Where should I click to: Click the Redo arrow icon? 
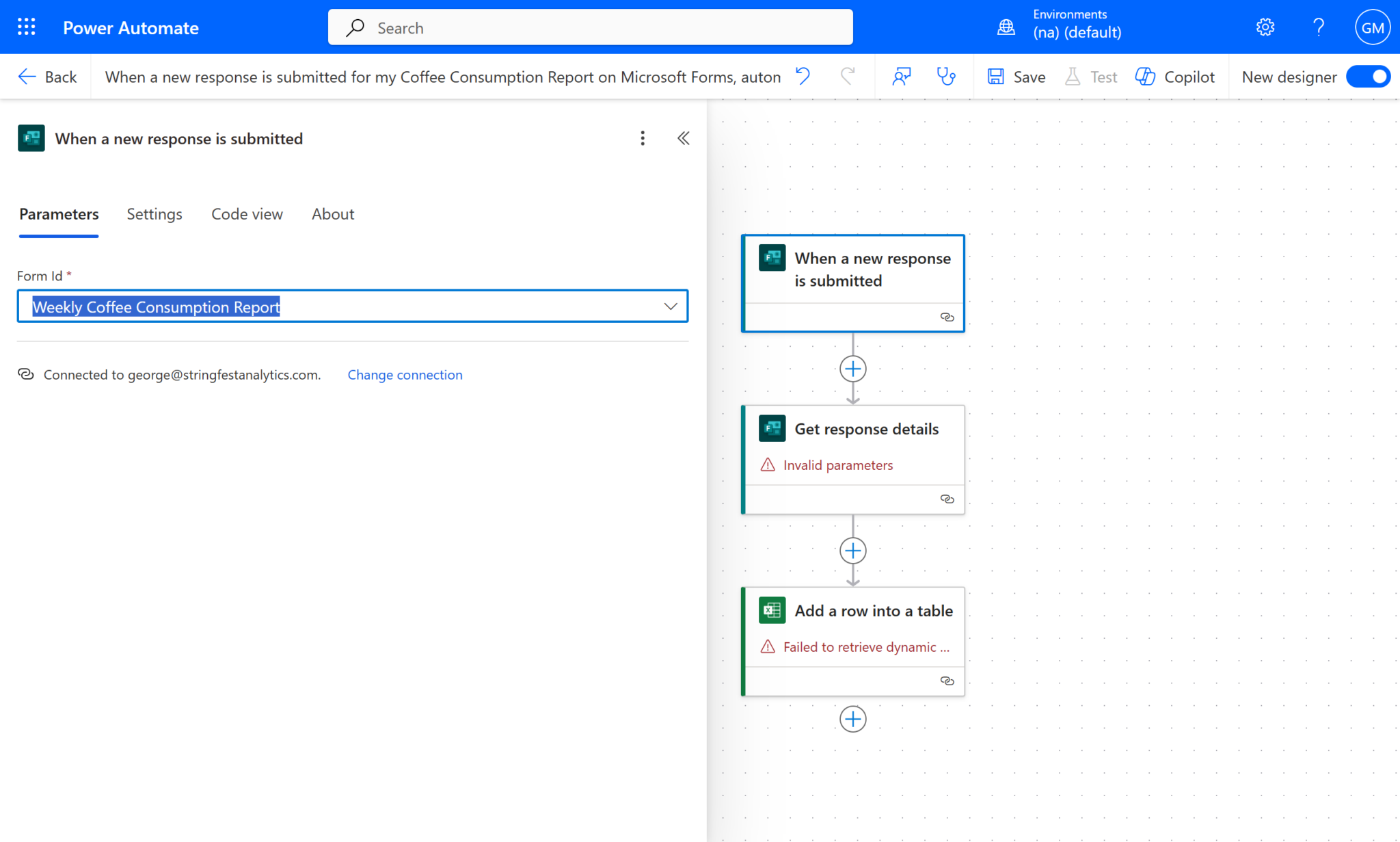coord(848,77)
